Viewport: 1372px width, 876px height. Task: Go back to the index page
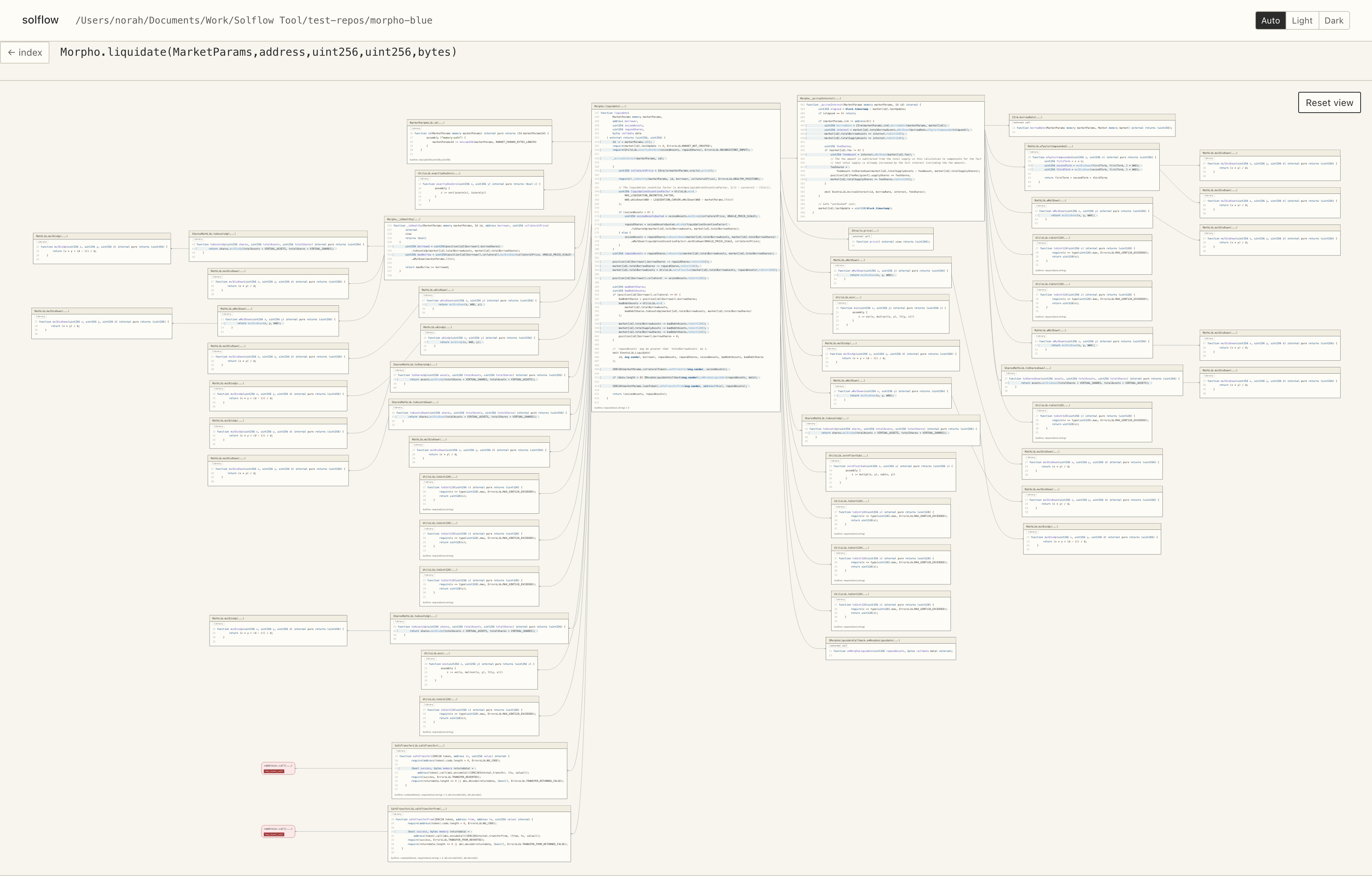click(25, 53)
